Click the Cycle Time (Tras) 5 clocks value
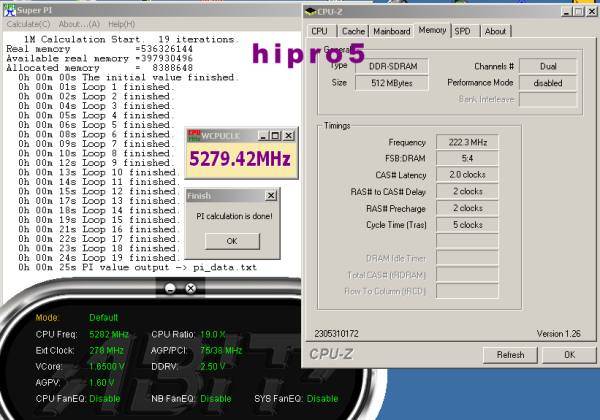The height and width of the screenshot is (420, 600). [x=468, y=225]
